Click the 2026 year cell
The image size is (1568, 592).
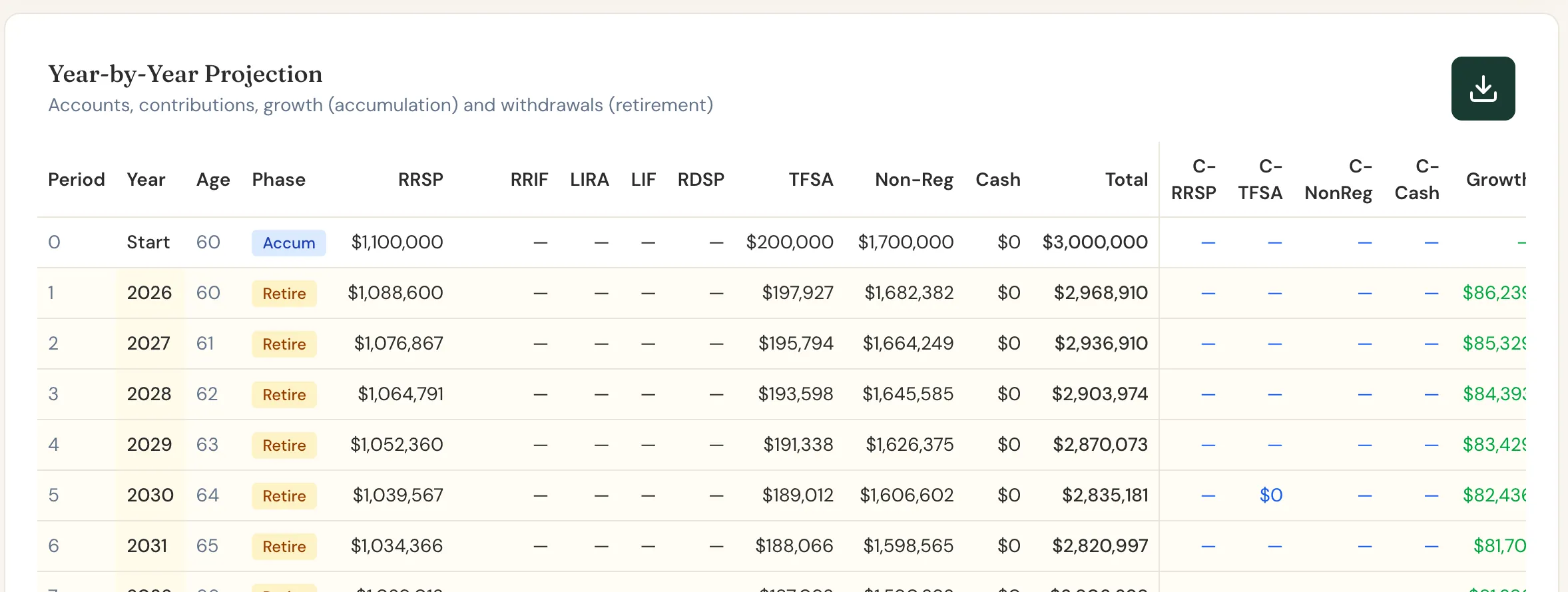click(149, 293)
